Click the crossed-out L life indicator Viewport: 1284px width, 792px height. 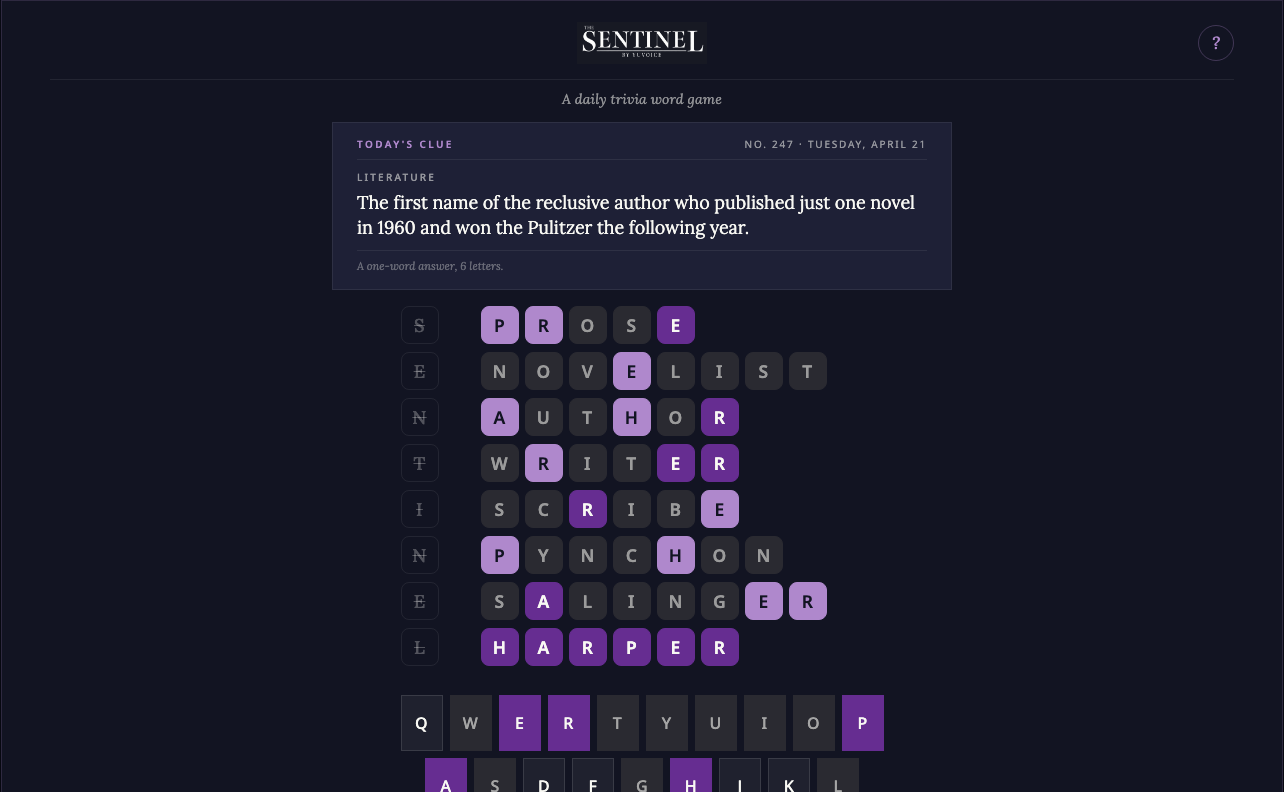click(x=420, y=647)
